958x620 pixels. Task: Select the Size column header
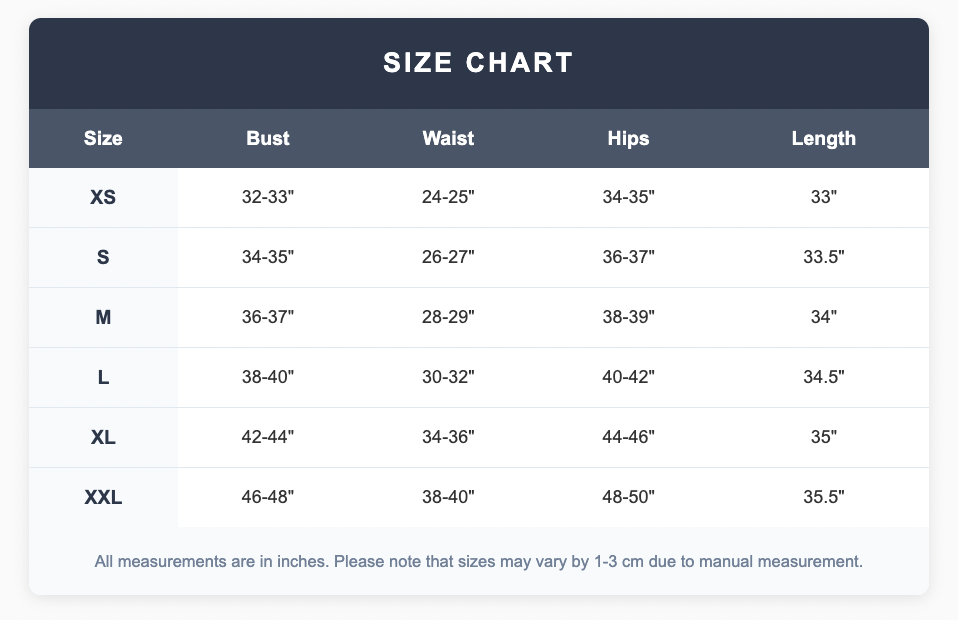103,139
